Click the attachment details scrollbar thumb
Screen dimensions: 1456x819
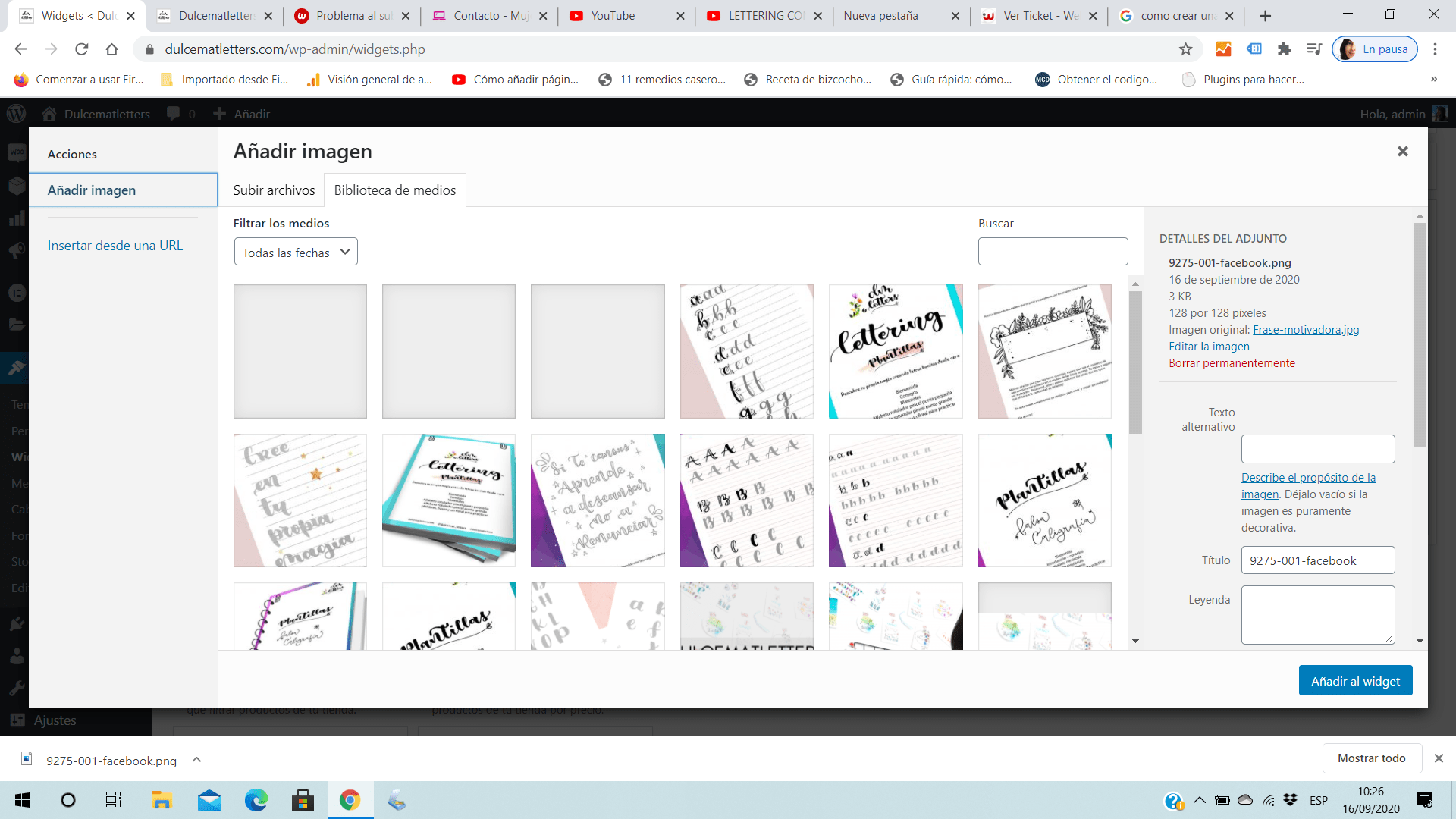[1420, 334]
